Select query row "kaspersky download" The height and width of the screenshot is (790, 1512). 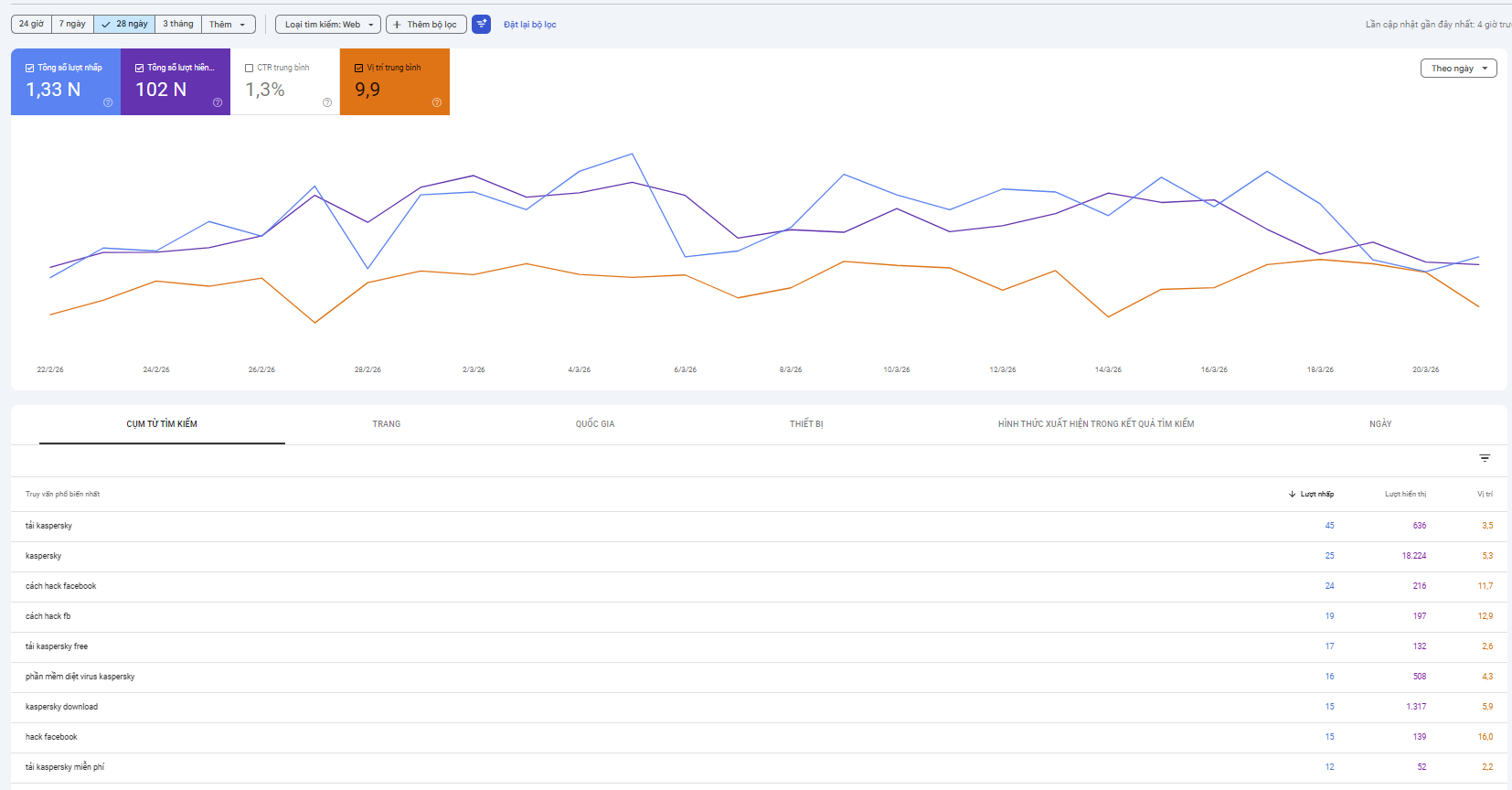[x=759, y=707]
